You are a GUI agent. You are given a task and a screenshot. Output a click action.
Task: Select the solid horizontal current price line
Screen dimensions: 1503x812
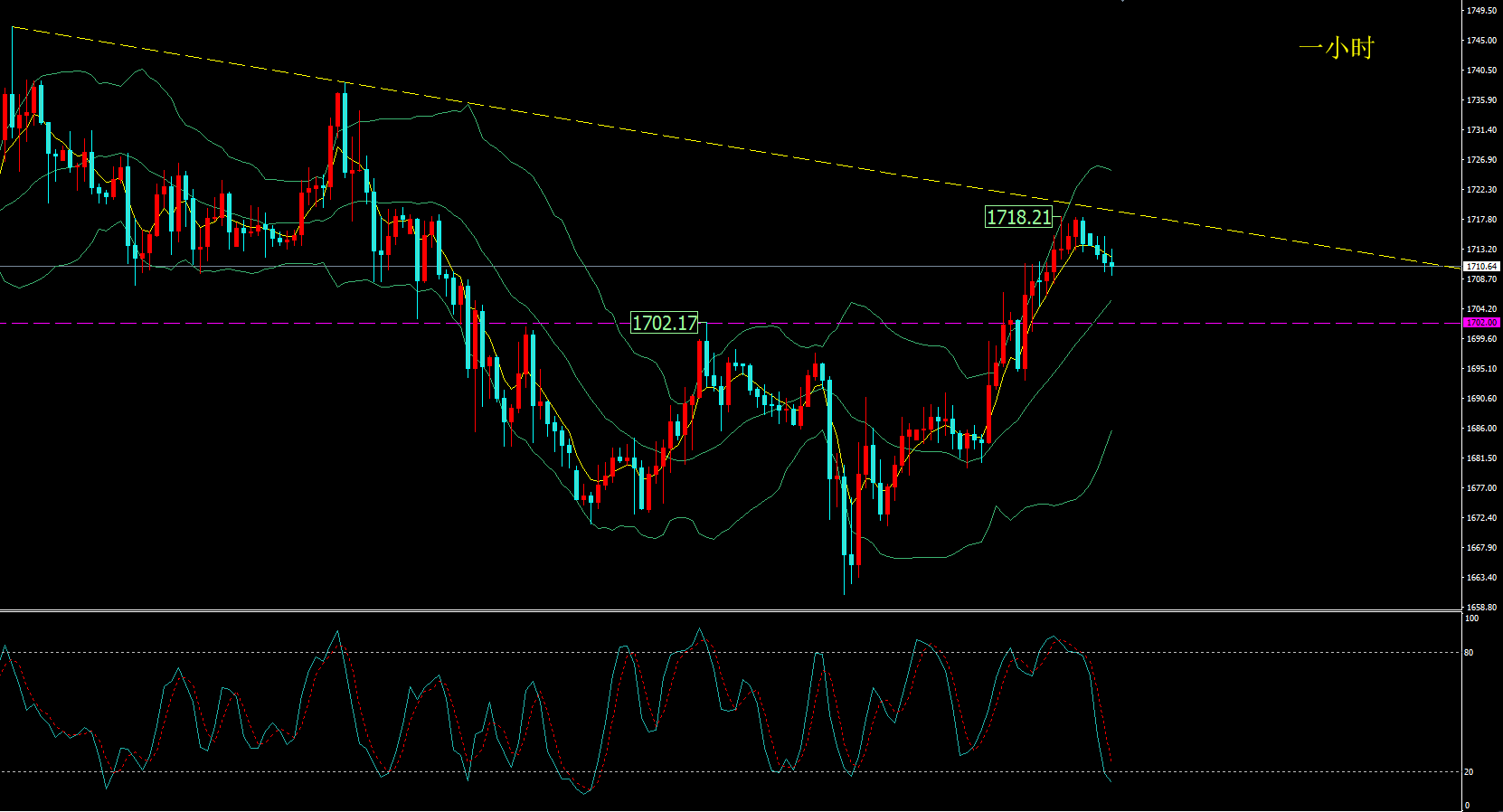(x=633, y=267)
